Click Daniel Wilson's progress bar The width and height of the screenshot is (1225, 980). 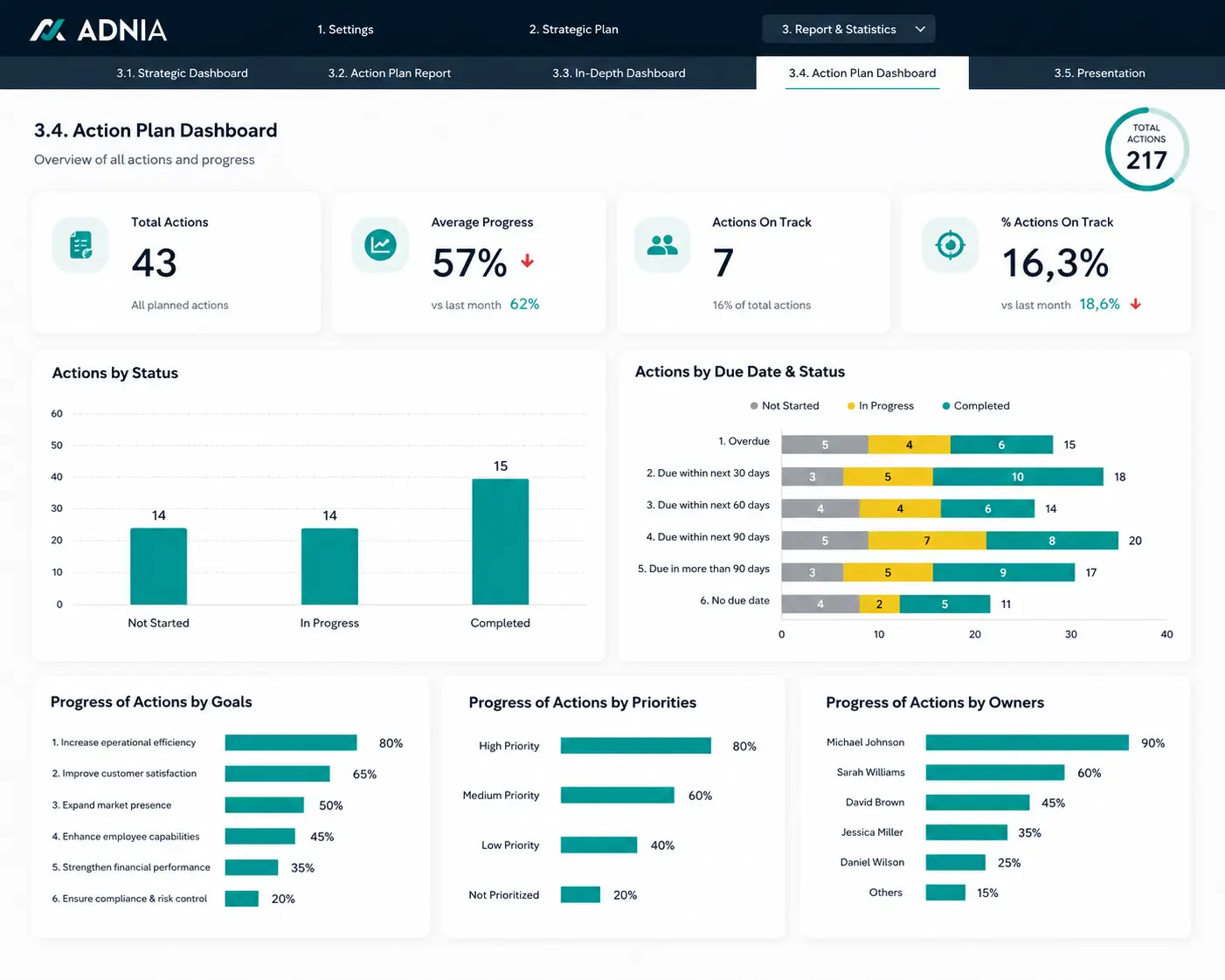pos(956,863)
